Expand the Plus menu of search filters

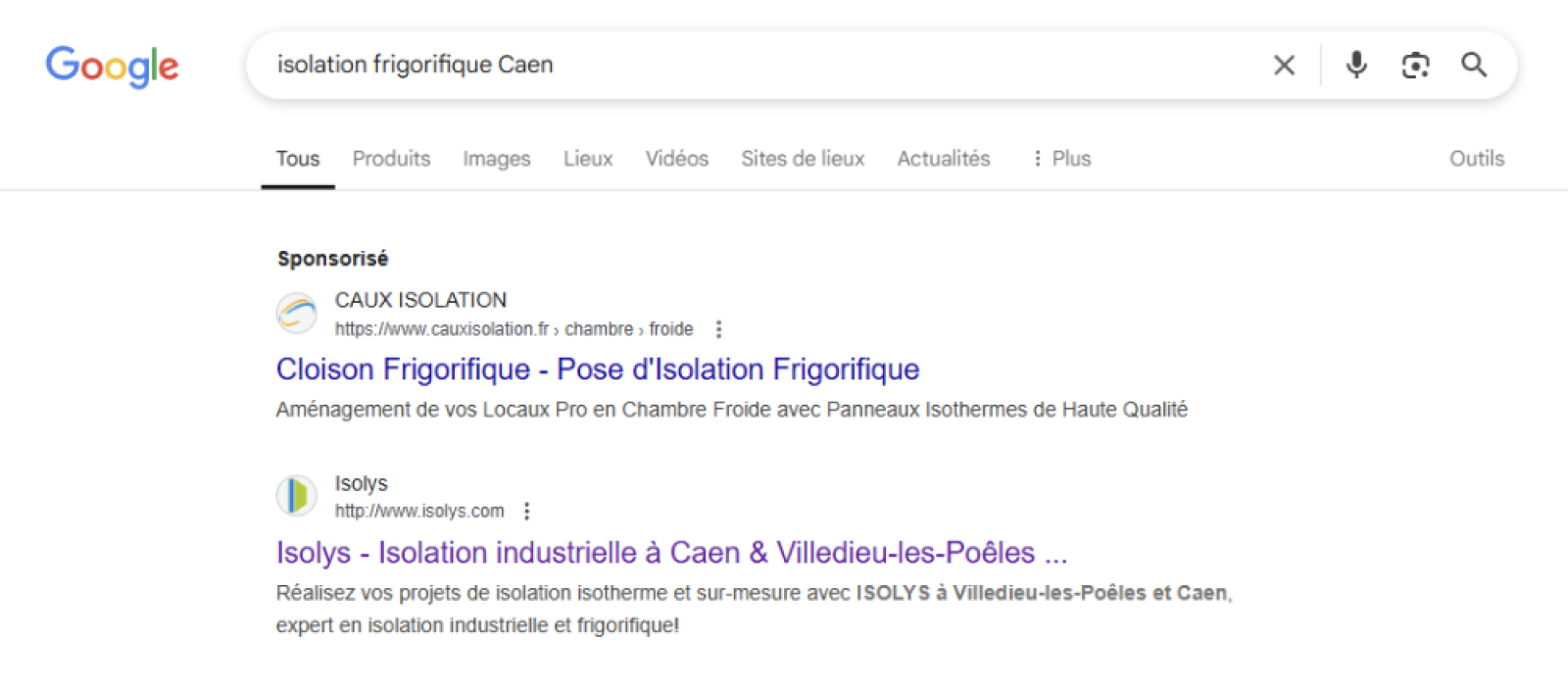tap(1062, 159)
